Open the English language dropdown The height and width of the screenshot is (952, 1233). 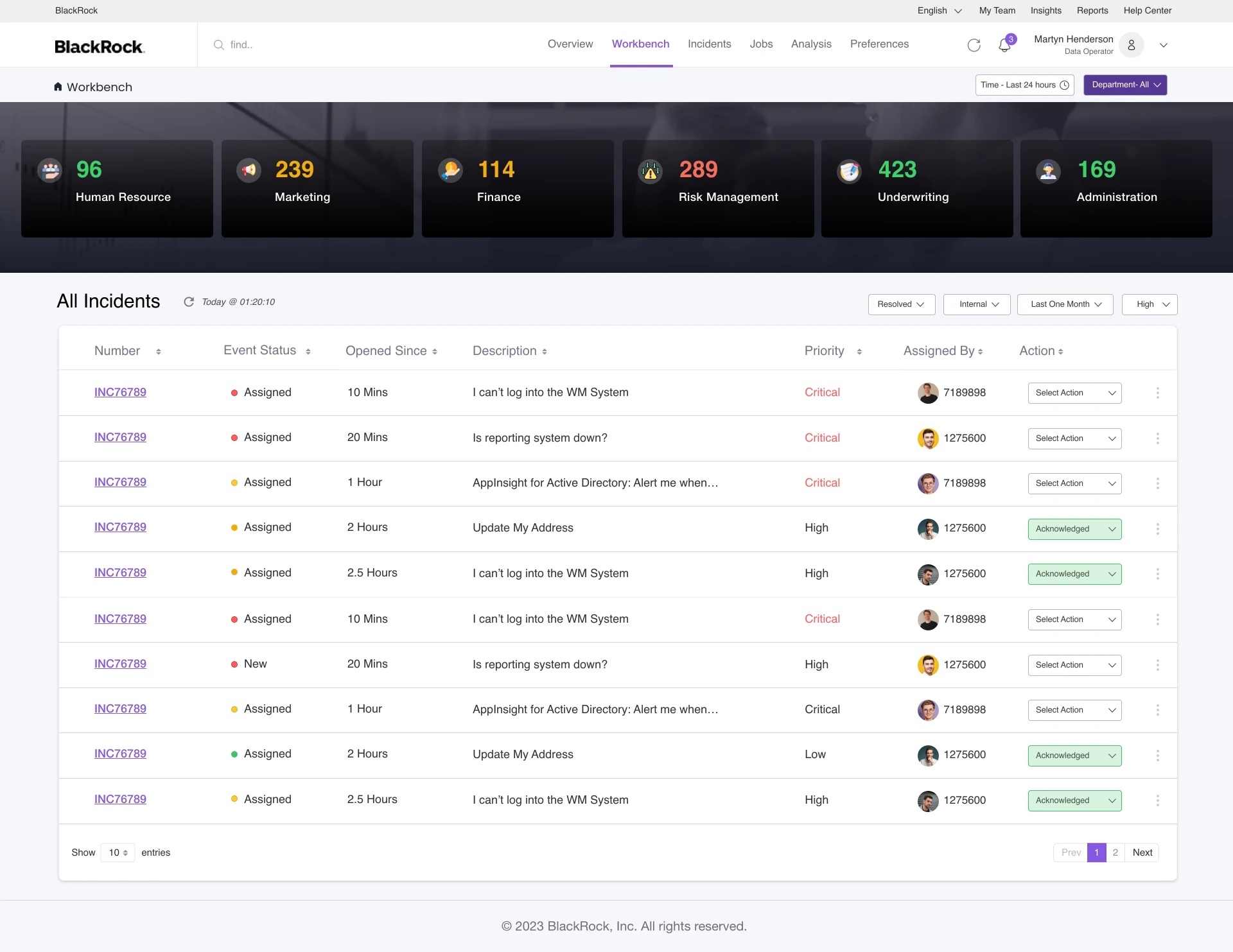click(940, 10)
